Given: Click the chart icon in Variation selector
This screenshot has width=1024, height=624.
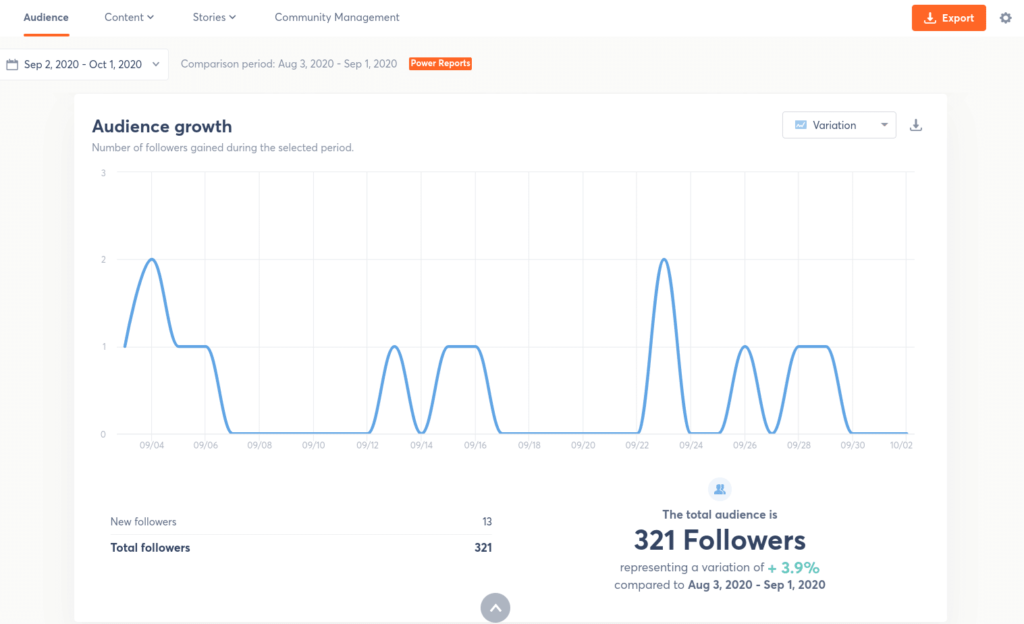Looking at the screenshot, I should 800,125.
